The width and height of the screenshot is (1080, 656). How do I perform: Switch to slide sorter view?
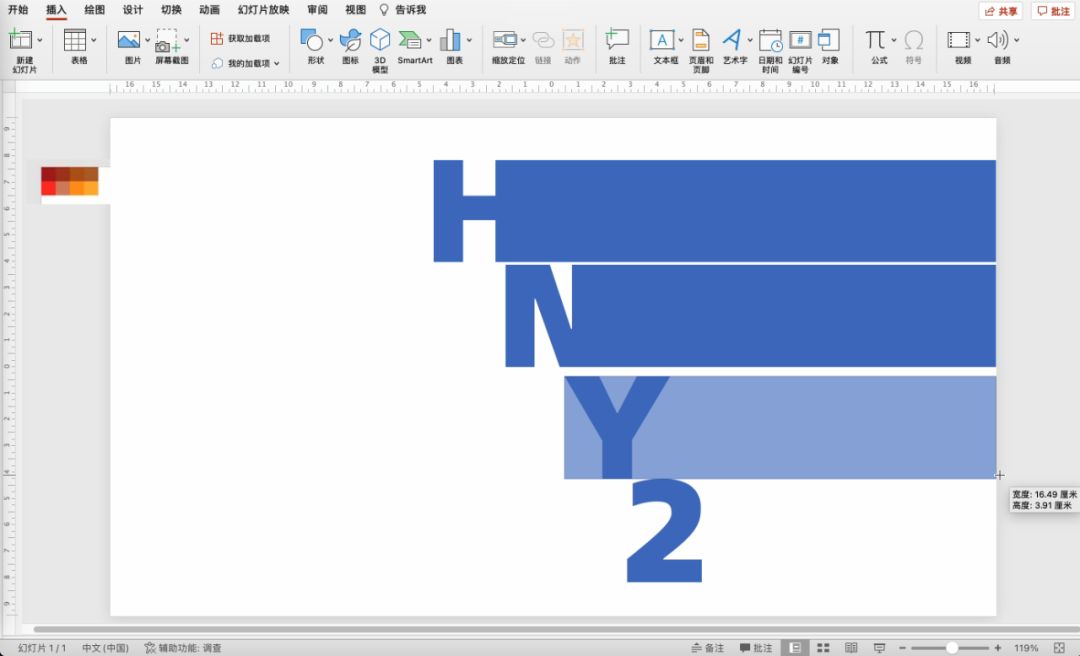click(x=823, y=648)
